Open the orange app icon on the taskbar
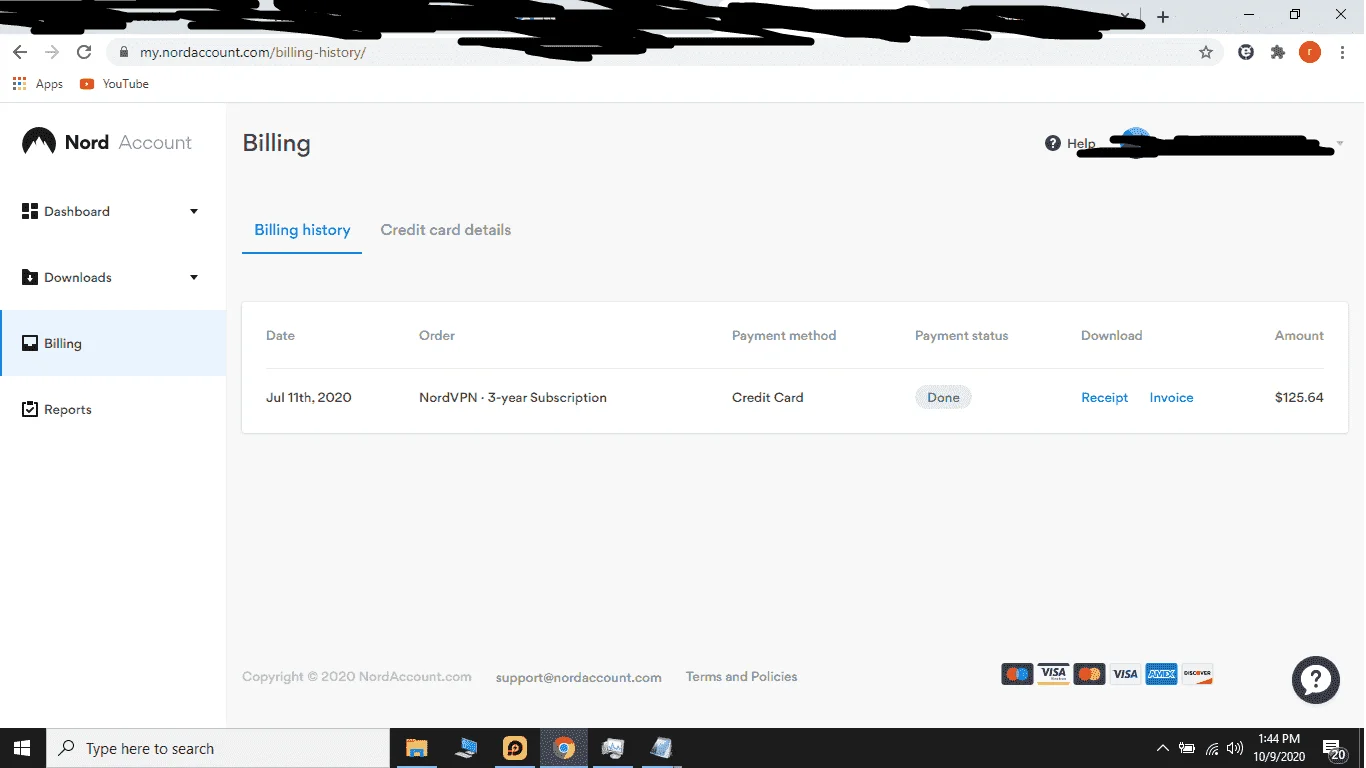 click(515, 748)
